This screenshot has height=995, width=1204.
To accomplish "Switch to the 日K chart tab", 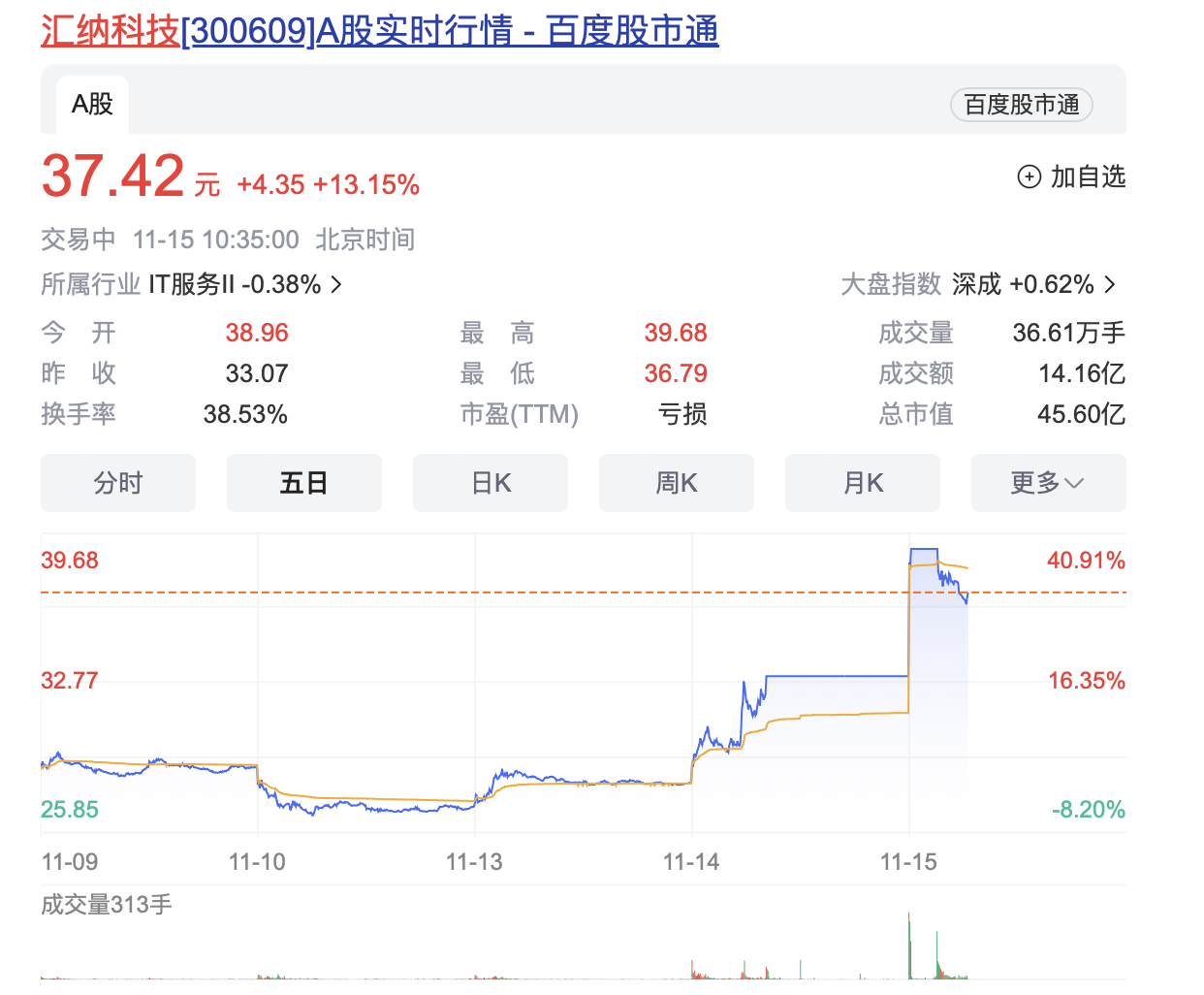I will click(491, 483).
